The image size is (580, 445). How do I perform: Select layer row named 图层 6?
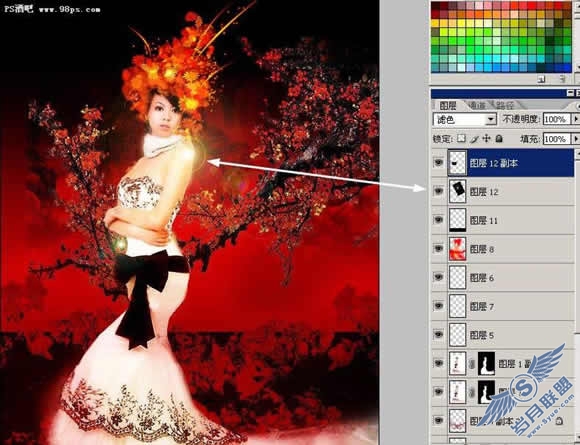click(503, 277)
